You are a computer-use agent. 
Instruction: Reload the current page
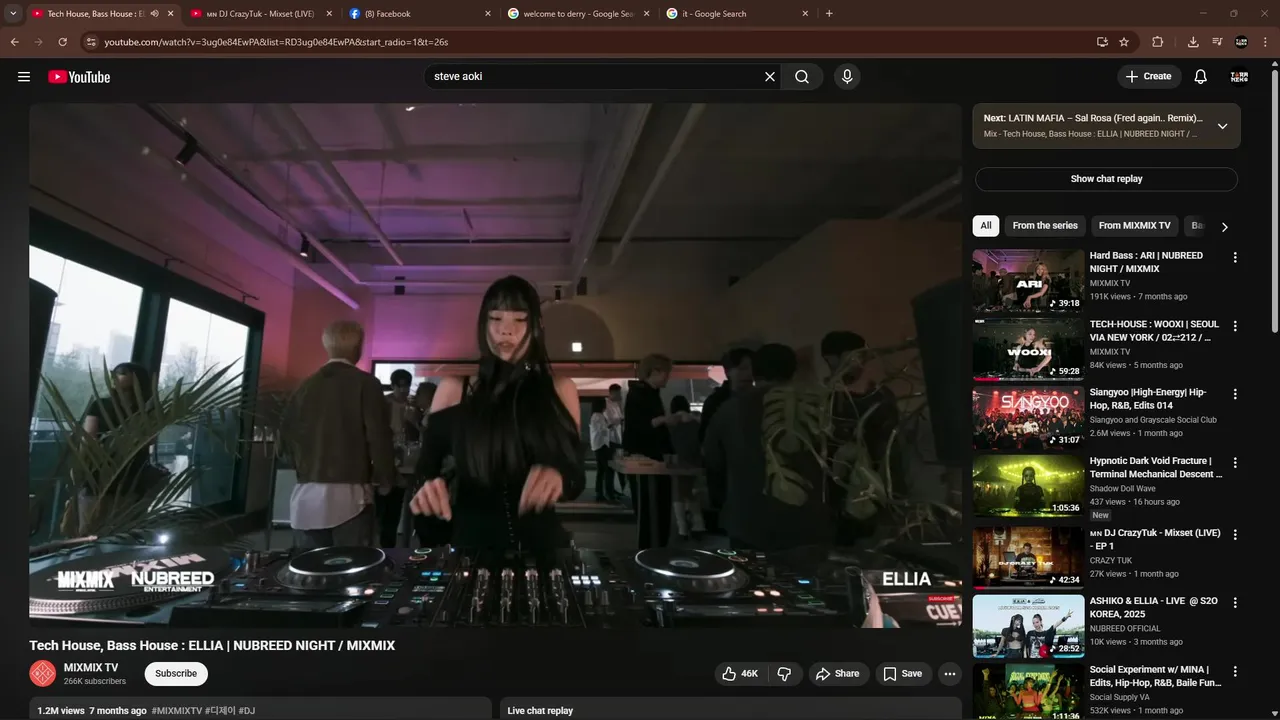(x=62, y=42)
